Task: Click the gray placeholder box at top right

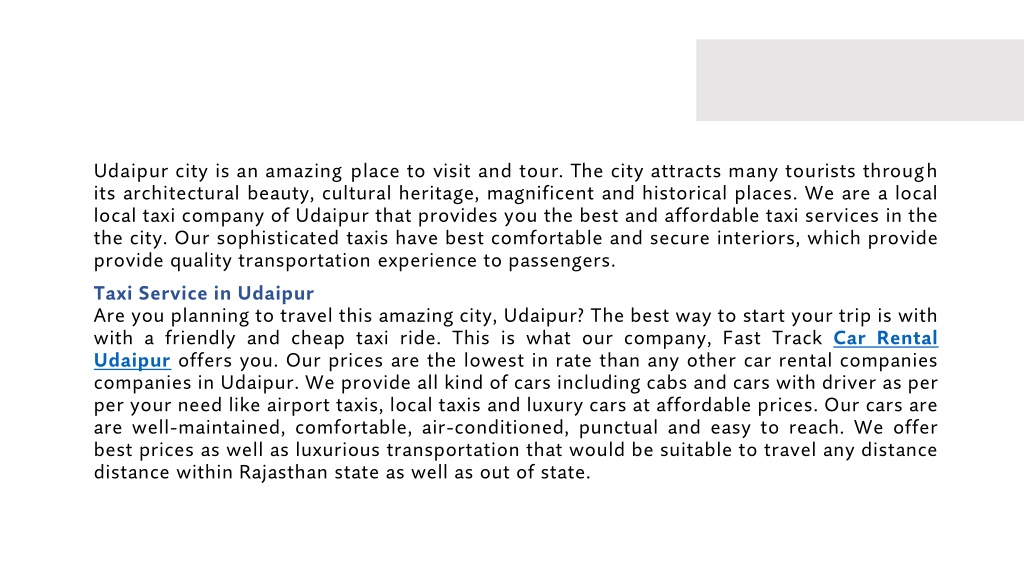Action: pyautogui.click(x=859, y=80)
